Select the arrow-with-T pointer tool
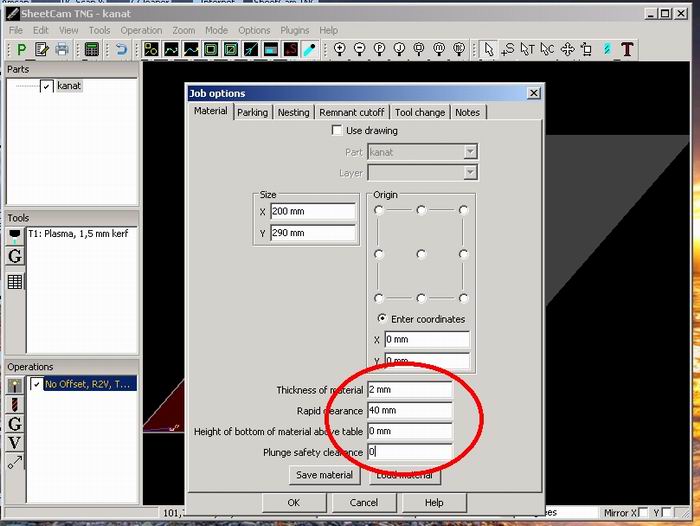This screenshot has height=526, width=700. (x=528, y=49)
